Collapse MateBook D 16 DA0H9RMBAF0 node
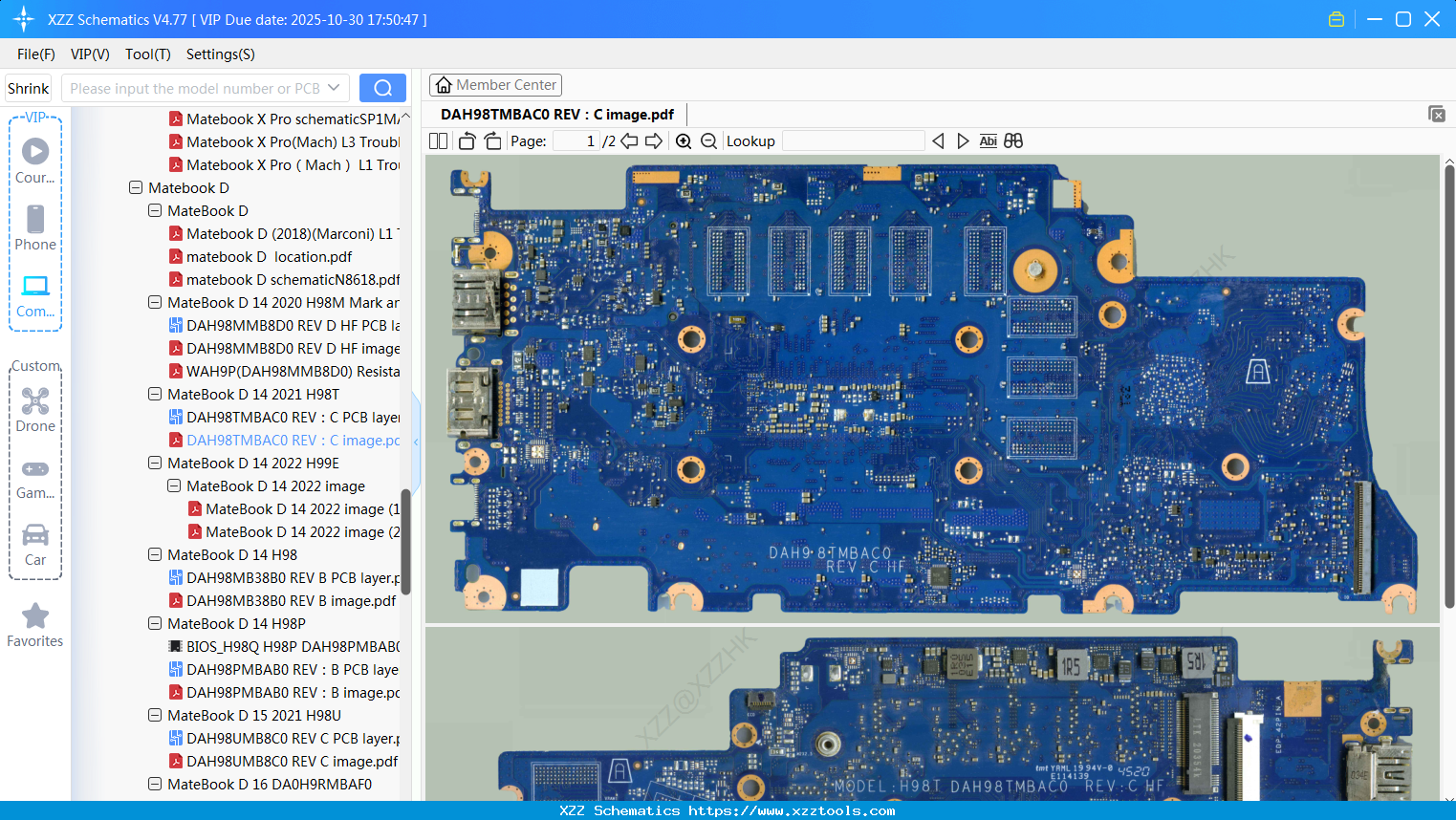Image resolution: width=1456 pixels, height=820 pixels. tap(155, 785)
